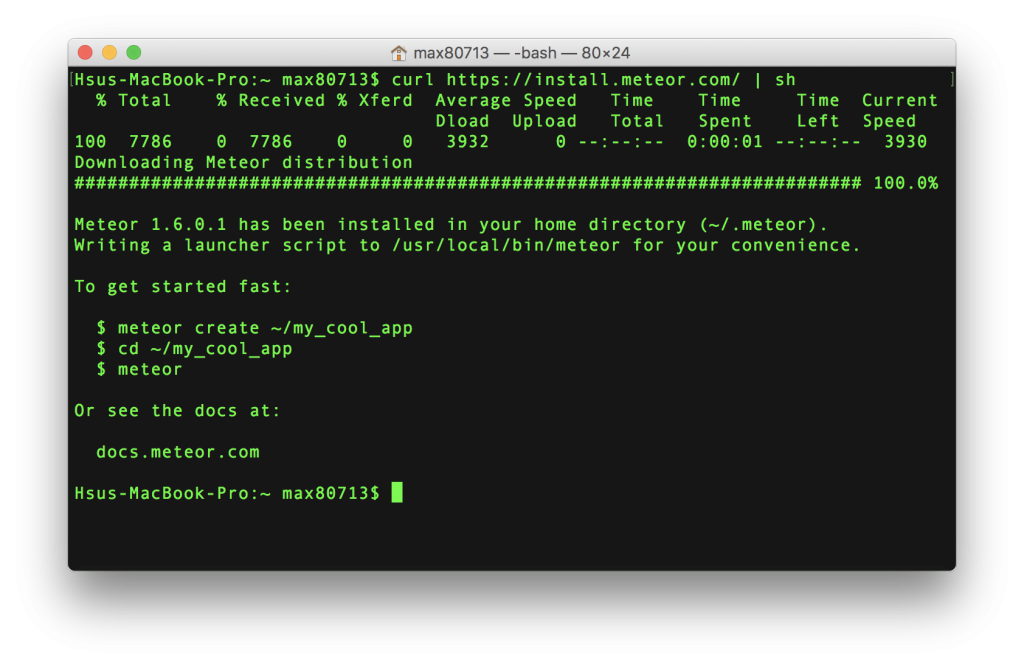Click the 'Average Speed' column header
Image resolution: width=1024 pixels, height=668 pixels.
[506, 101]
